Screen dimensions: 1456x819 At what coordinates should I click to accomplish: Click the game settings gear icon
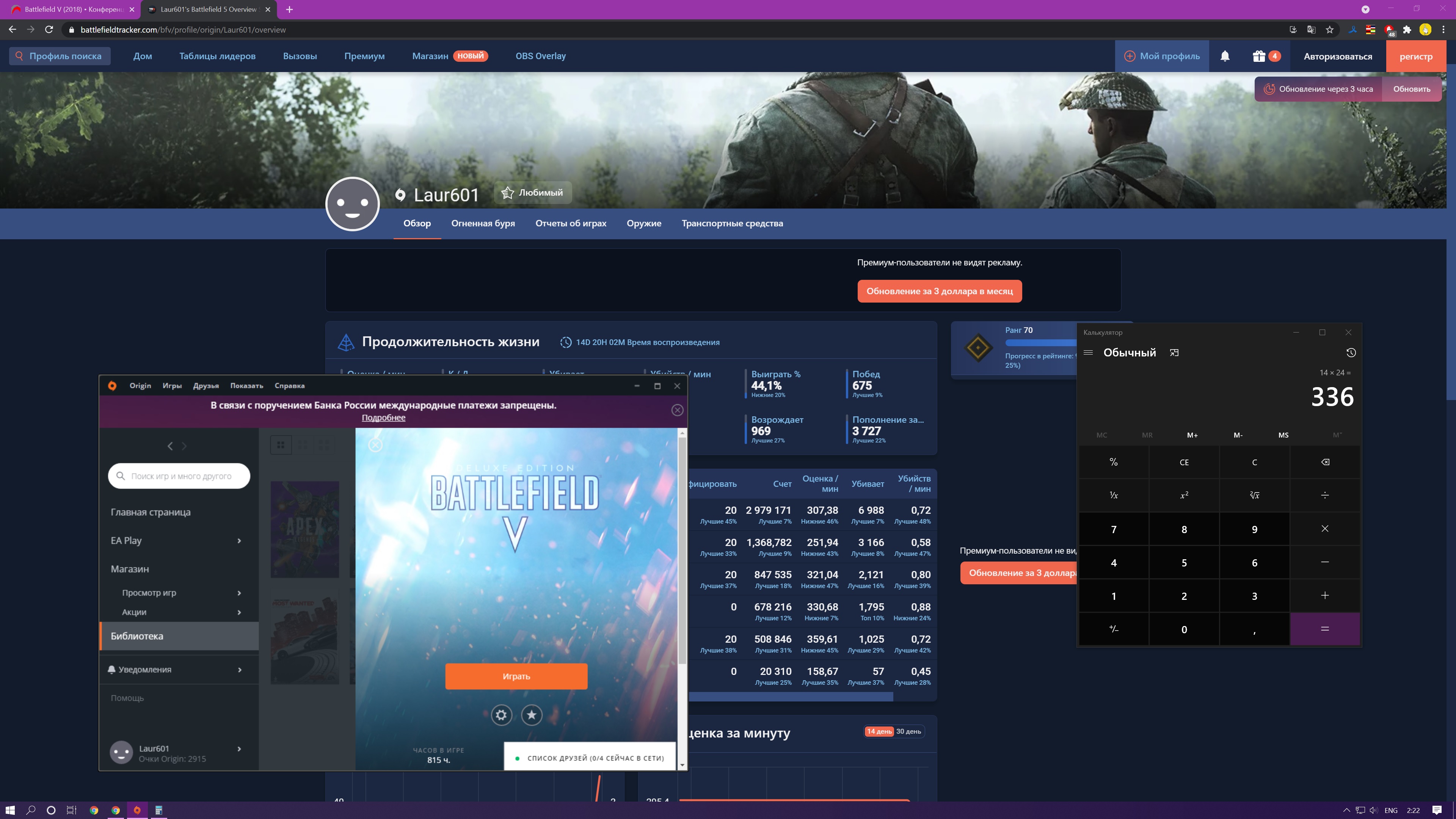click(x=501, y=715)
